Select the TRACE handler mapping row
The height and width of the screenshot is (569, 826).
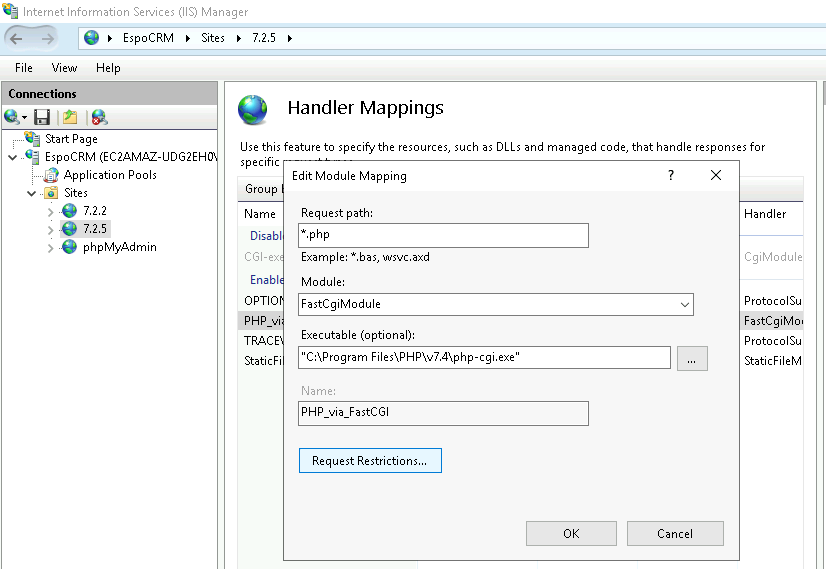pyautogui.click(x=263, y=341)
